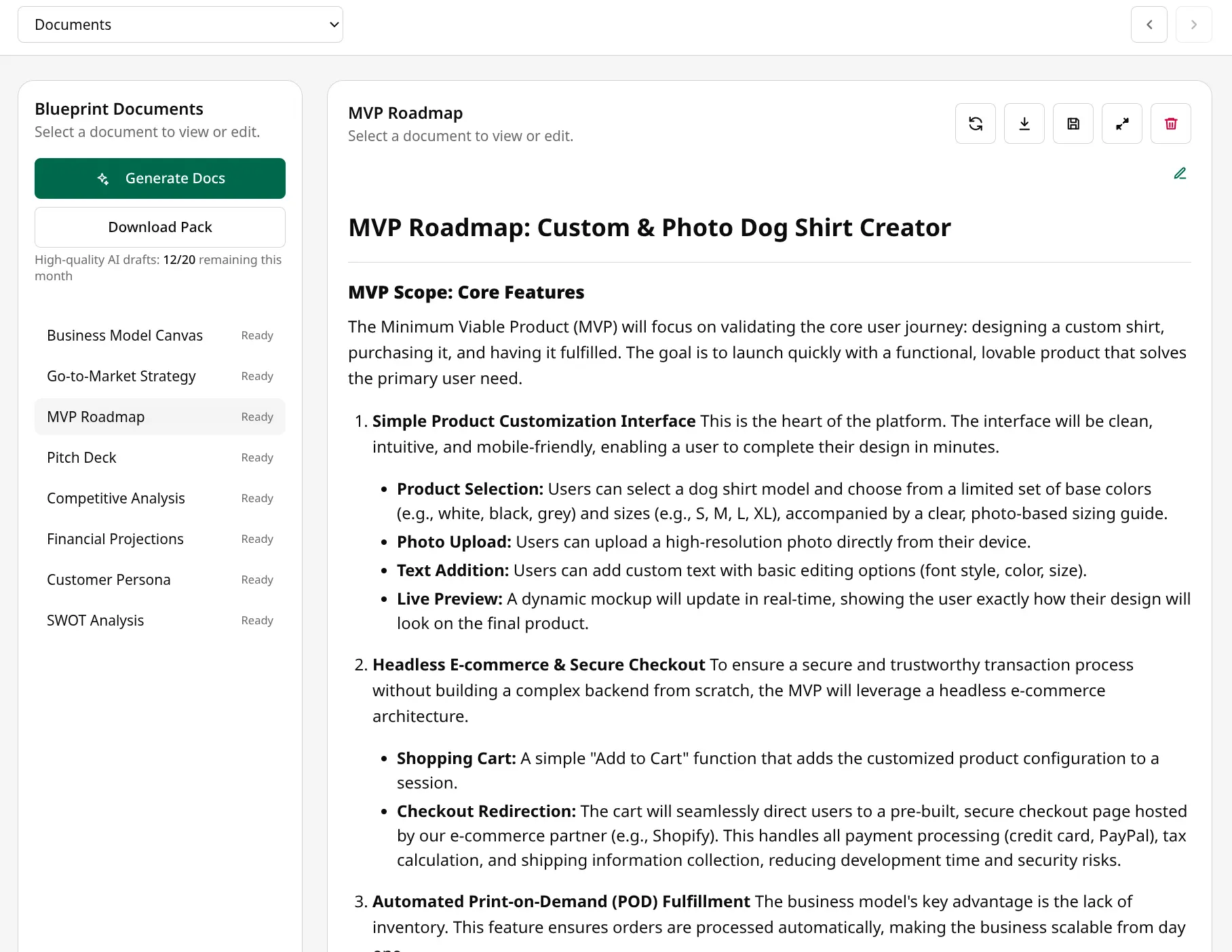Delete the MVP Roadmap document
This screenshot has height=952, width=1232.
tap(1170, 123)
